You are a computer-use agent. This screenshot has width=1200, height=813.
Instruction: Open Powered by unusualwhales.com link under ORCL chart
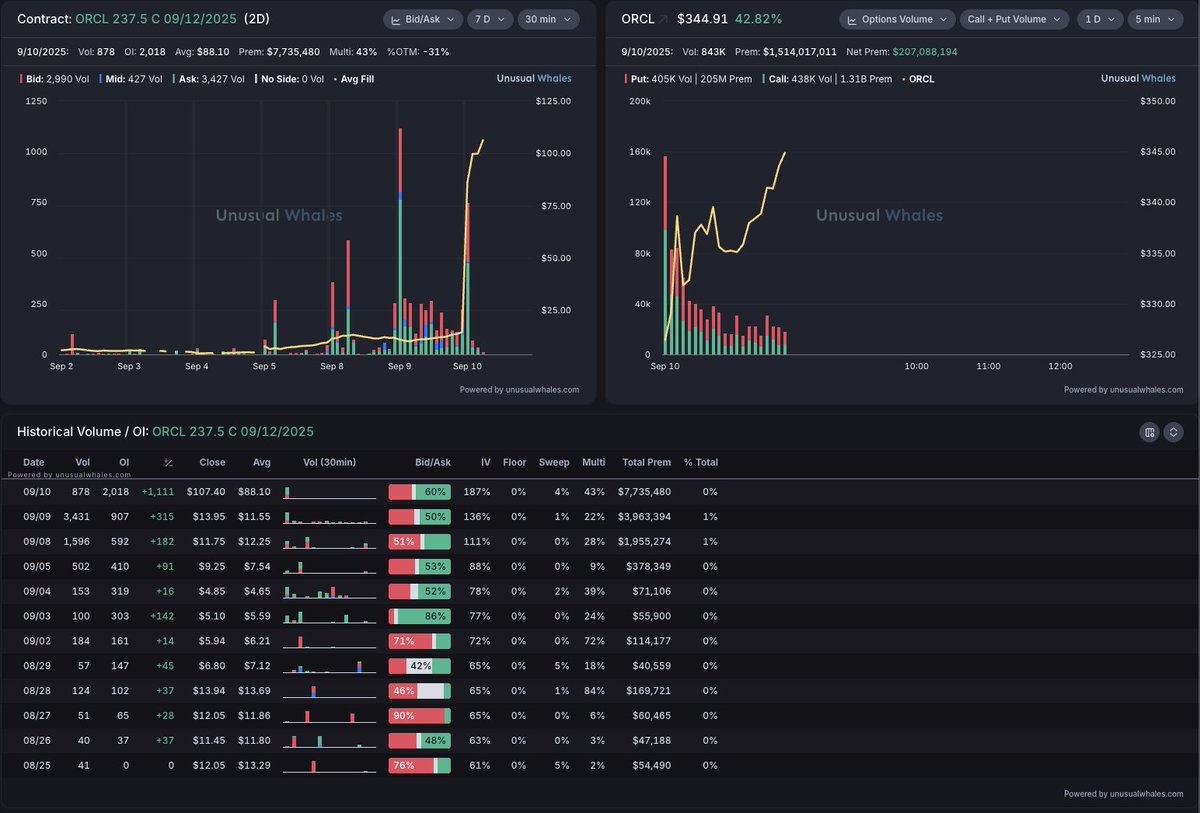(x=1123, y=390)
